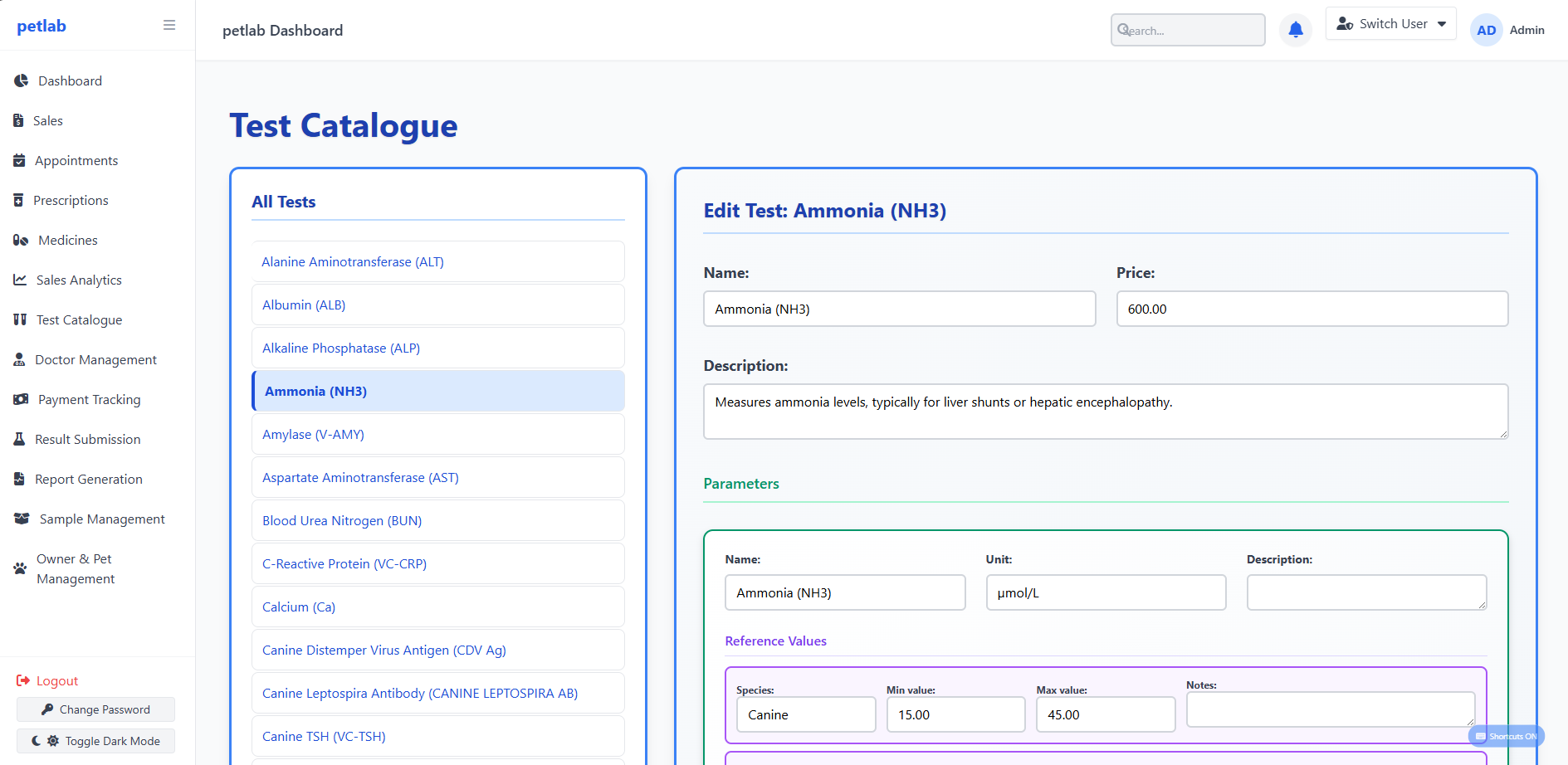The width and height of the screenshot is (1568, 765).
Task: Click the Result Submission flask icon
Action: click(20, 439)
